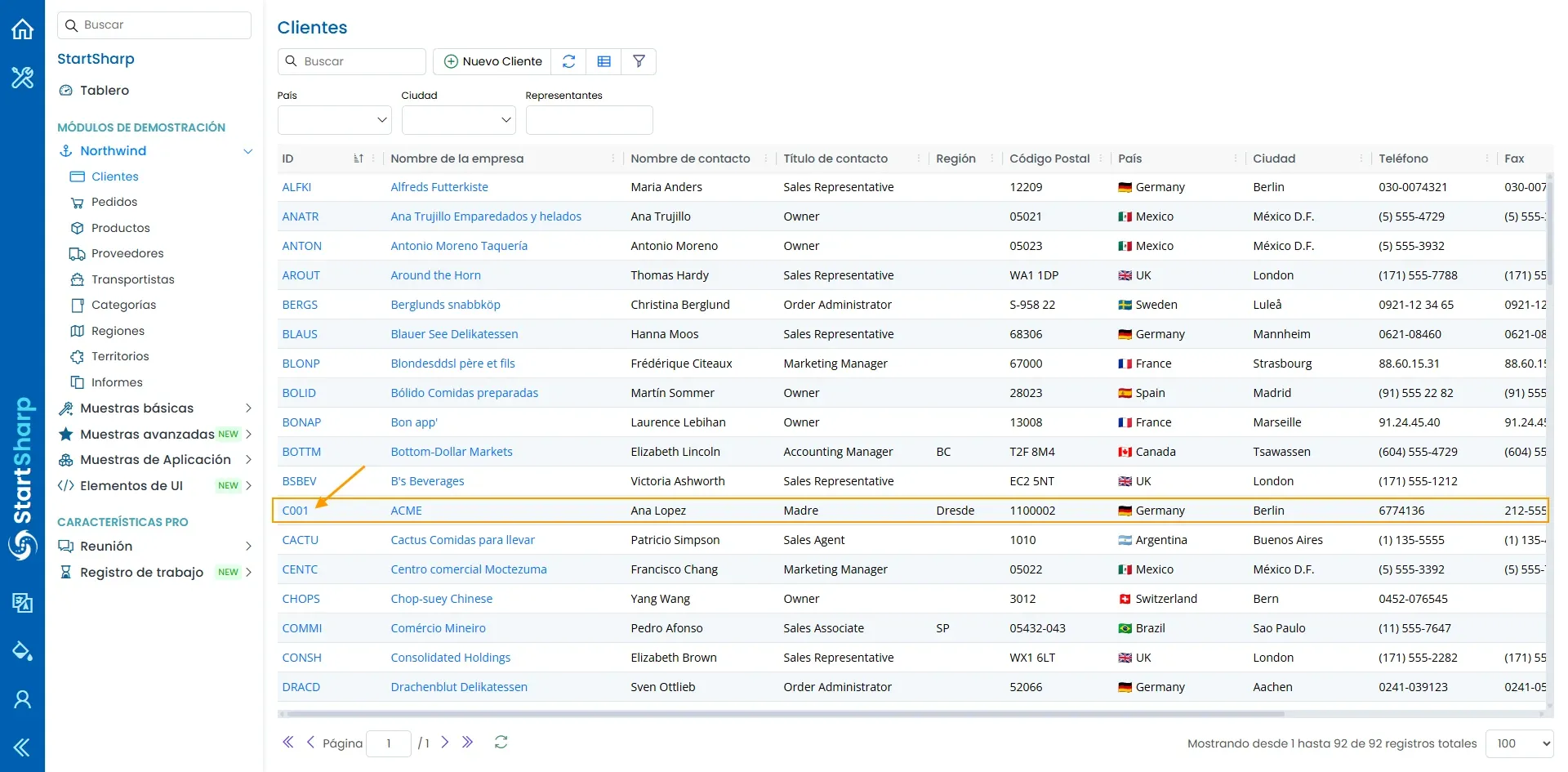
Task: Open company link Bottom-Dollar Markets
Action: tap(452, 452)
